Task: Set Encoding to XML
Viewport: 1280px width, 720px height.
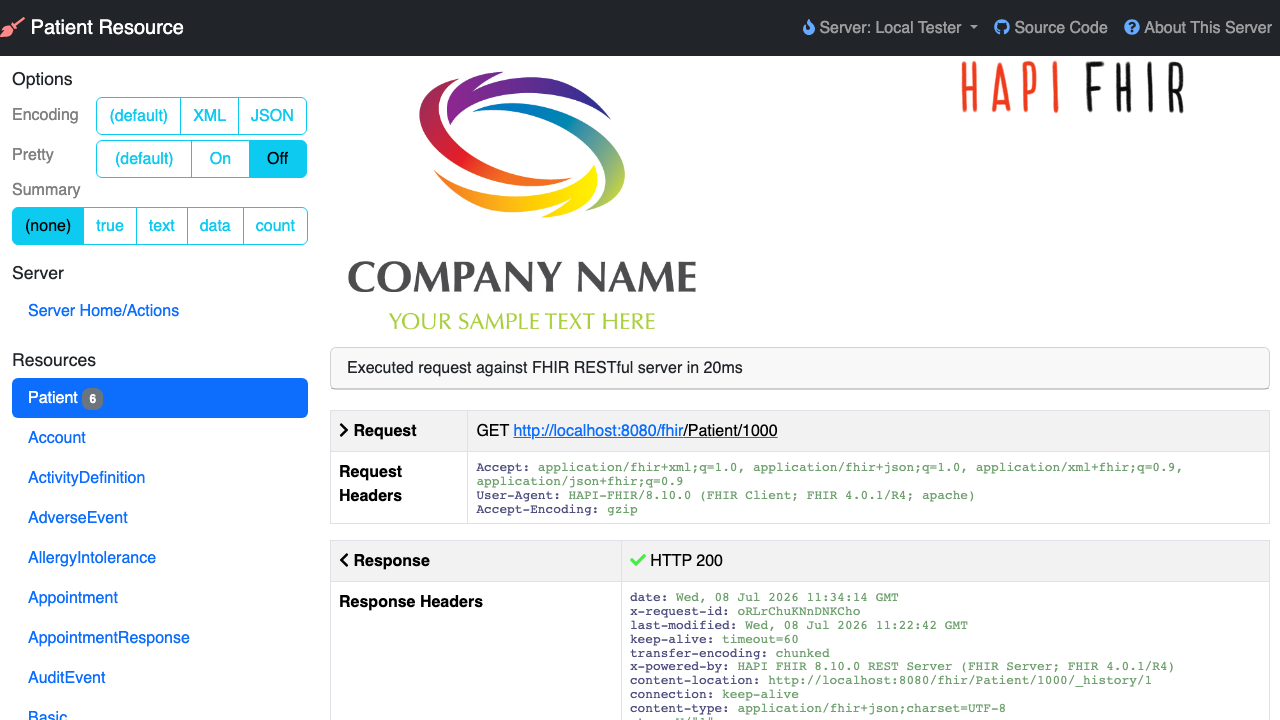Action: pos(209,116)
